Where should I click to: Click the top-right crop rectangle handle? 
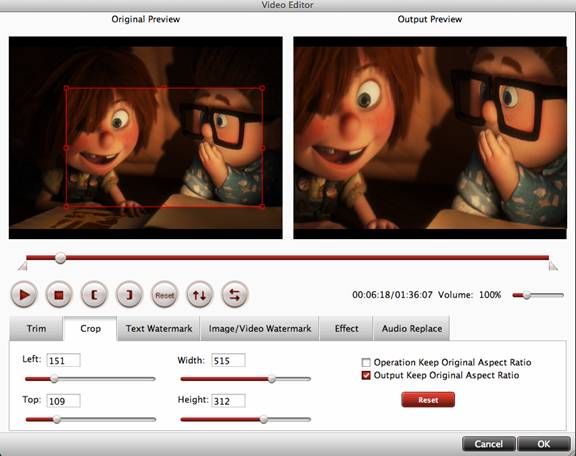pyautogui.click(x=262, y=88)
